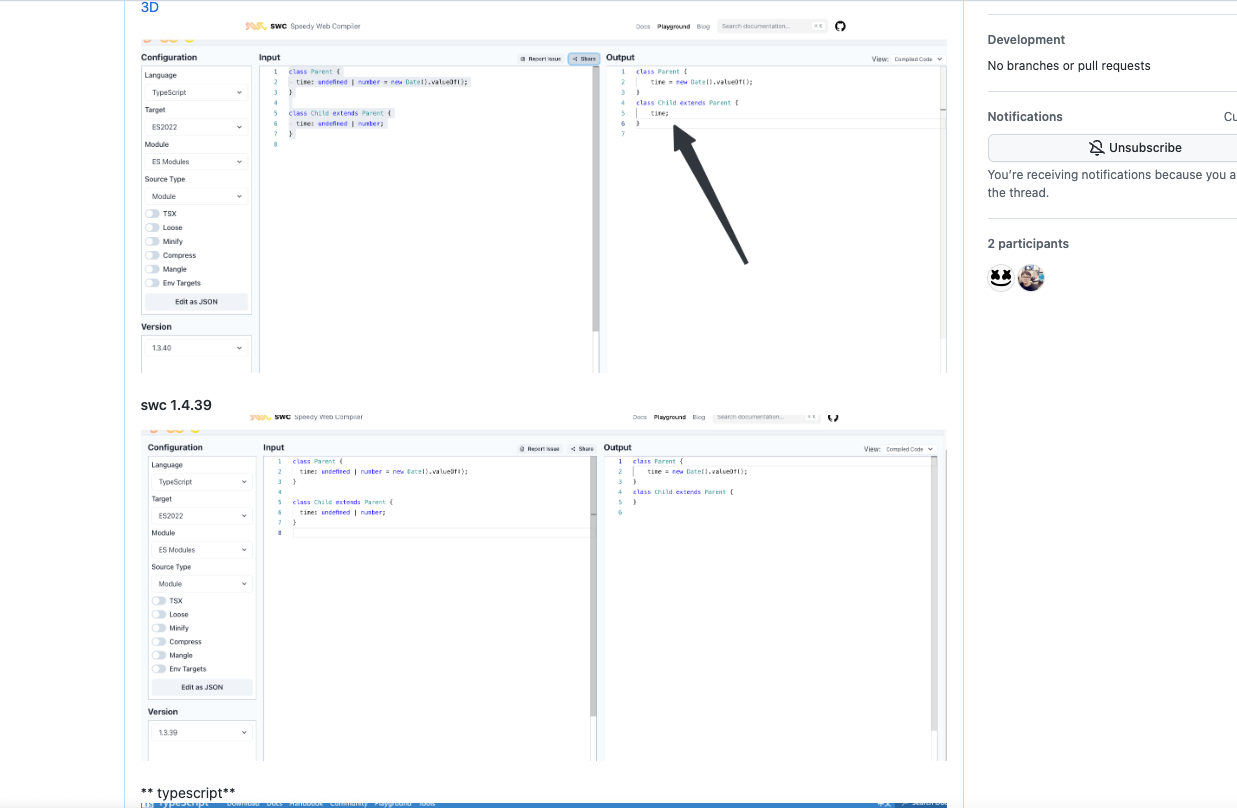The height and width of the screenshot is (808, 1237).
Task: Open the View Compiled Code dropdown
Action: coord(918,59)
